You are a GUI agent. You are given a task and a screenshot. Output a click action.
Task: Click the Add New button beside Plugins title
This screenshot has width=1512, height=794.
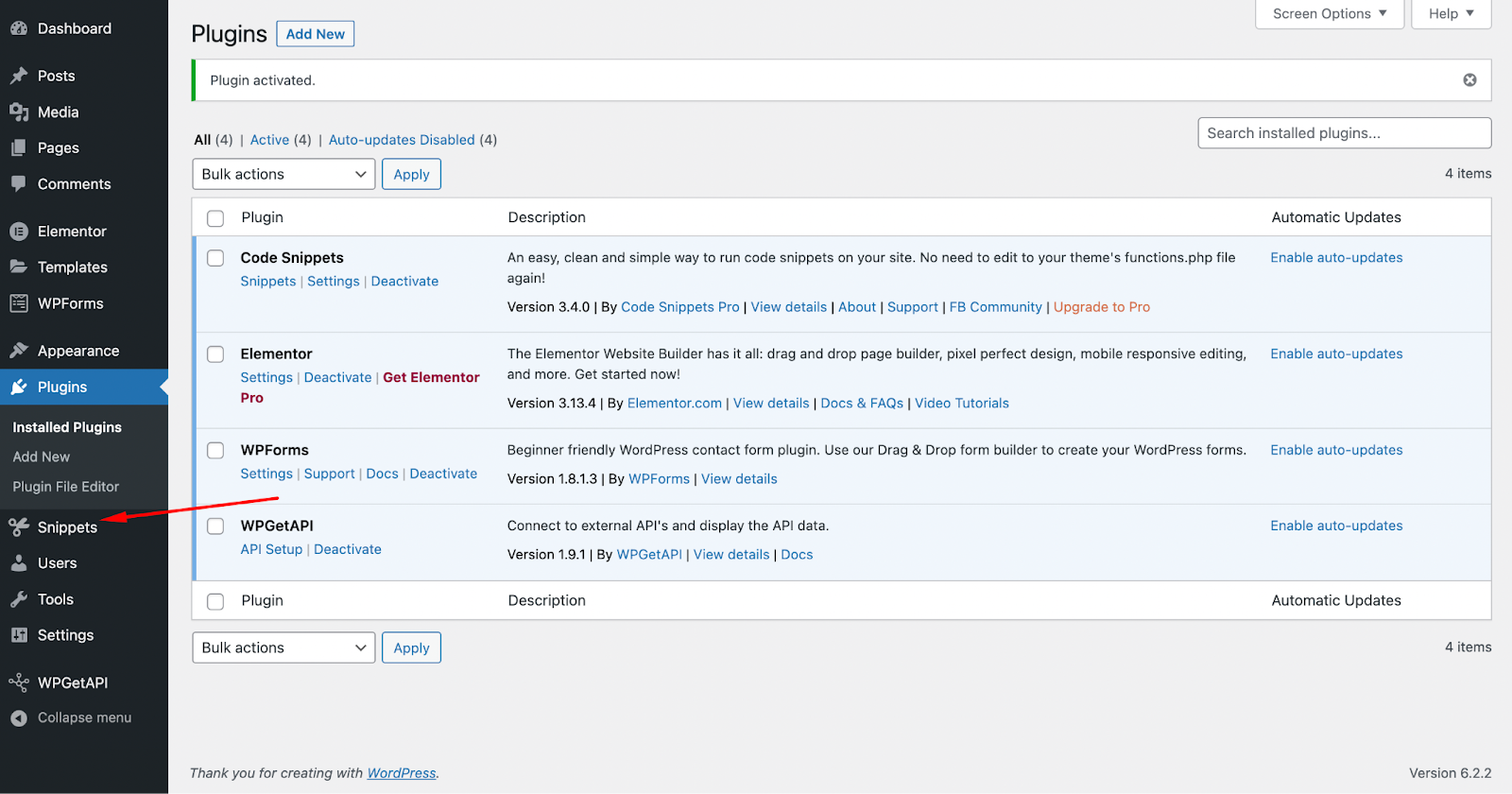316,34
